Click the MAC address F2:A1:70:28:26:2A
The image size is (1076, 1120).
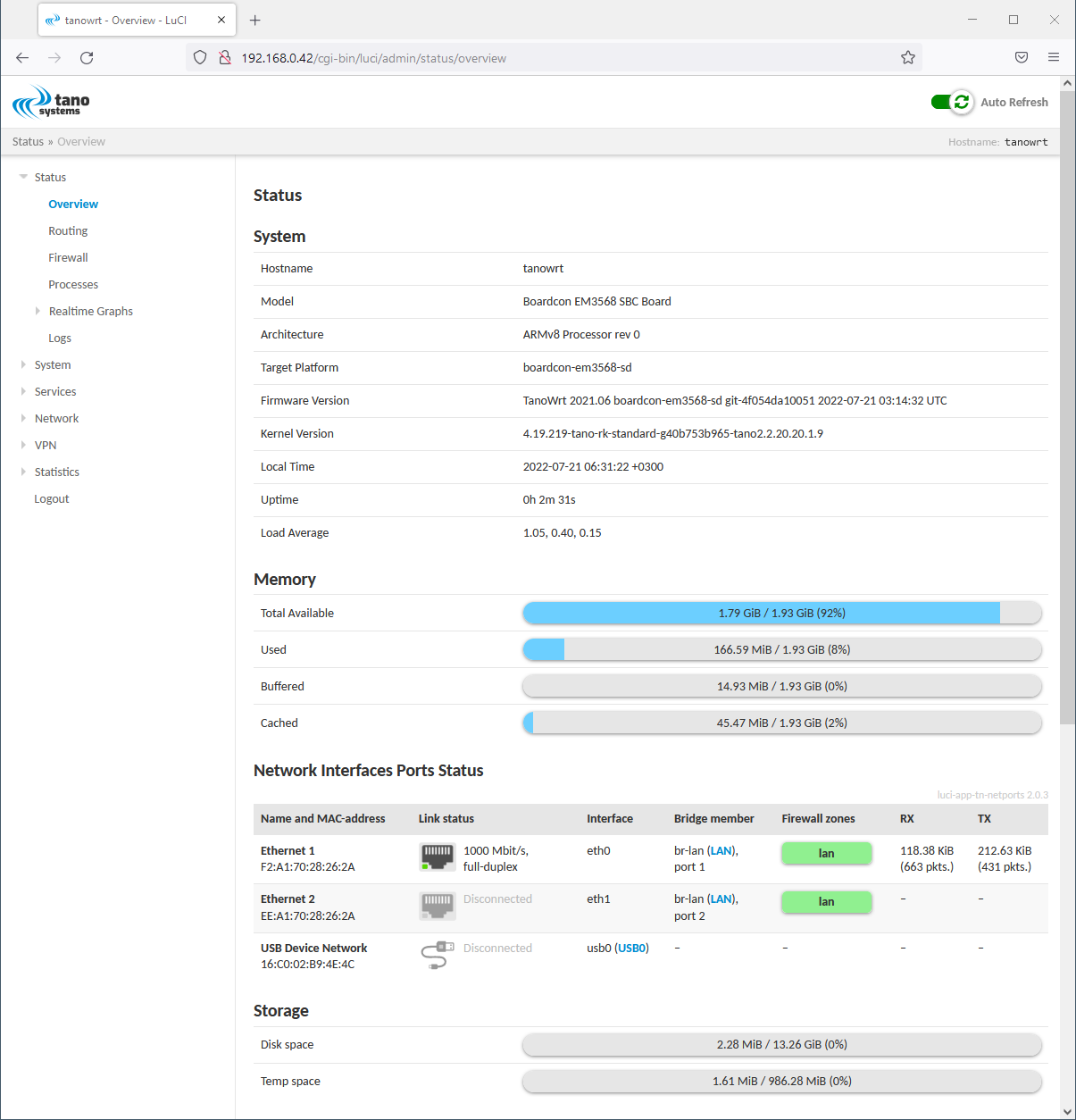308,867
